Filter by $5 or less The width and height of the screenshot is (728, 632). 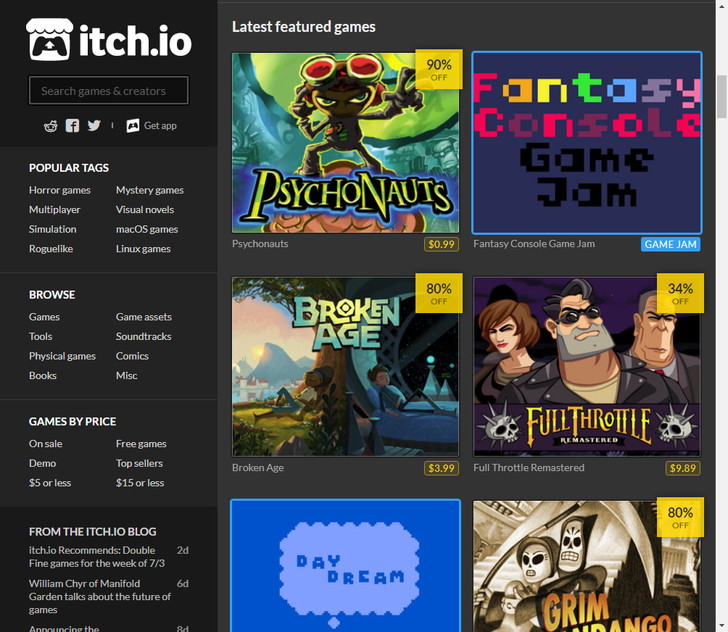click(50, 483)
